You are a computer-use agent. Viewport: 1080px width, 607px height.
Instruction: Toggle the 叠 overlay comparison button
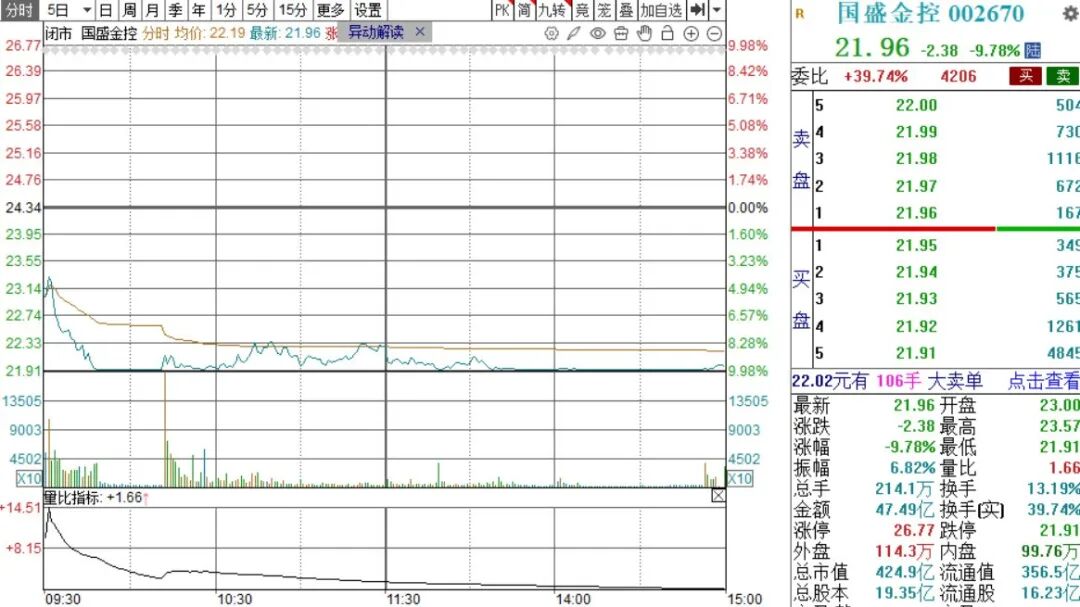pos(625,11)
